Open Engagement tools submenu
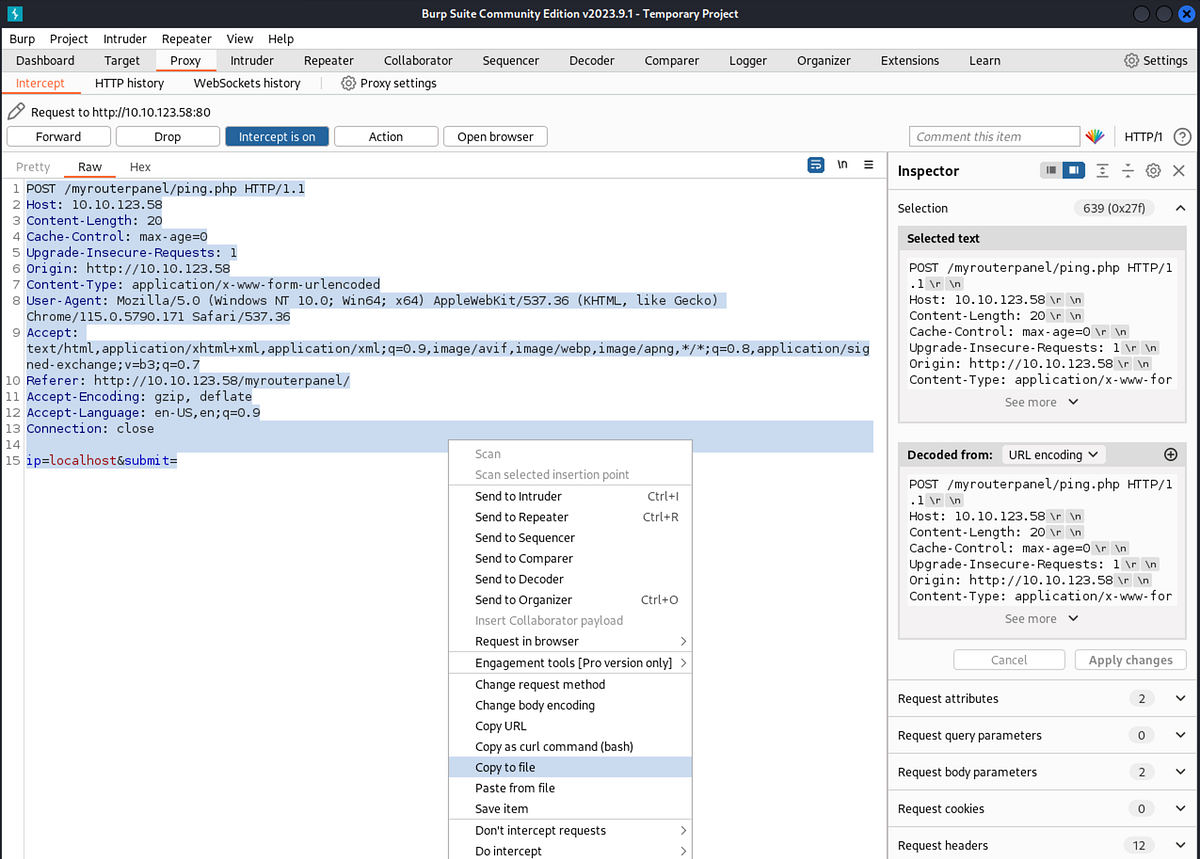The width and height of the screenshot is (1200, 859). [569, 663]
